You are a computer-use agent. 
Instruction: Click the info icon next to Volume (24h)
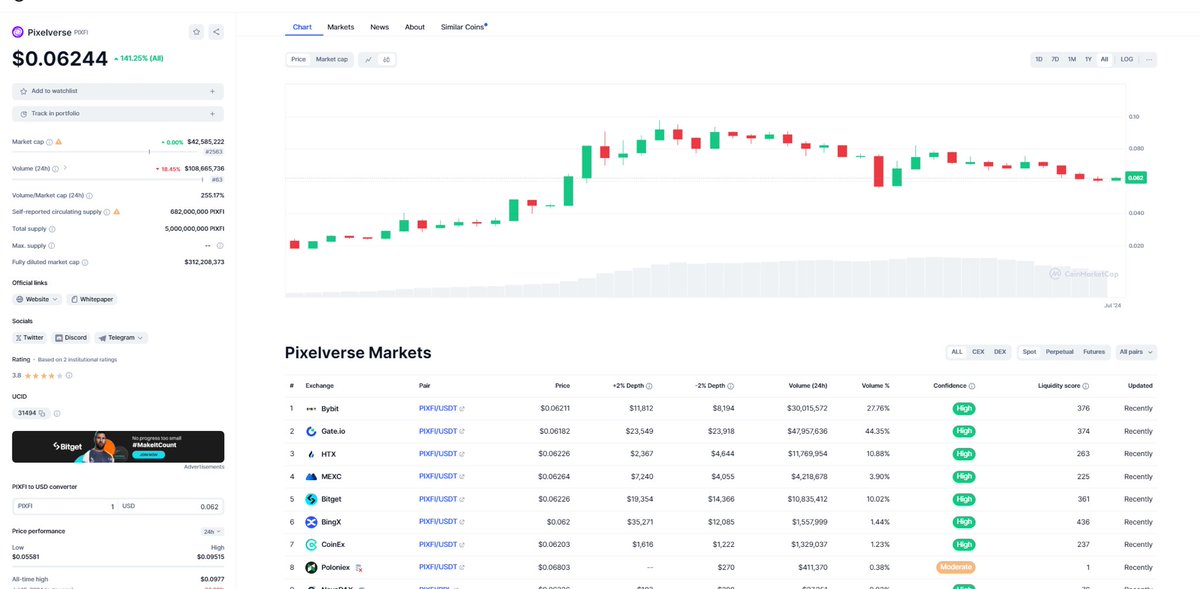(x=54, y=169)
